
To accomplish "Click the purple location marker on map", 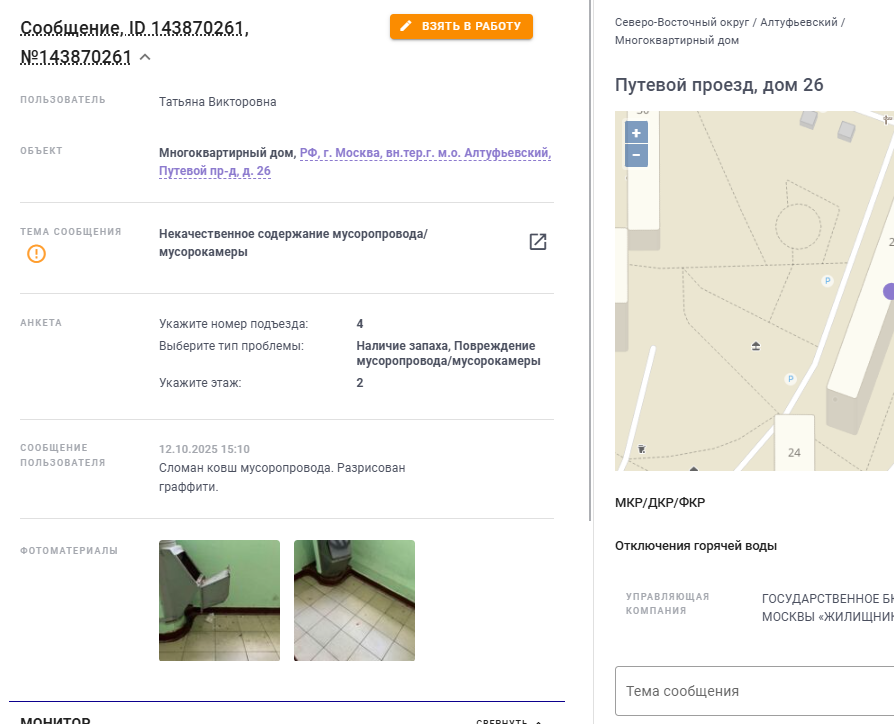I will point(889,291).
